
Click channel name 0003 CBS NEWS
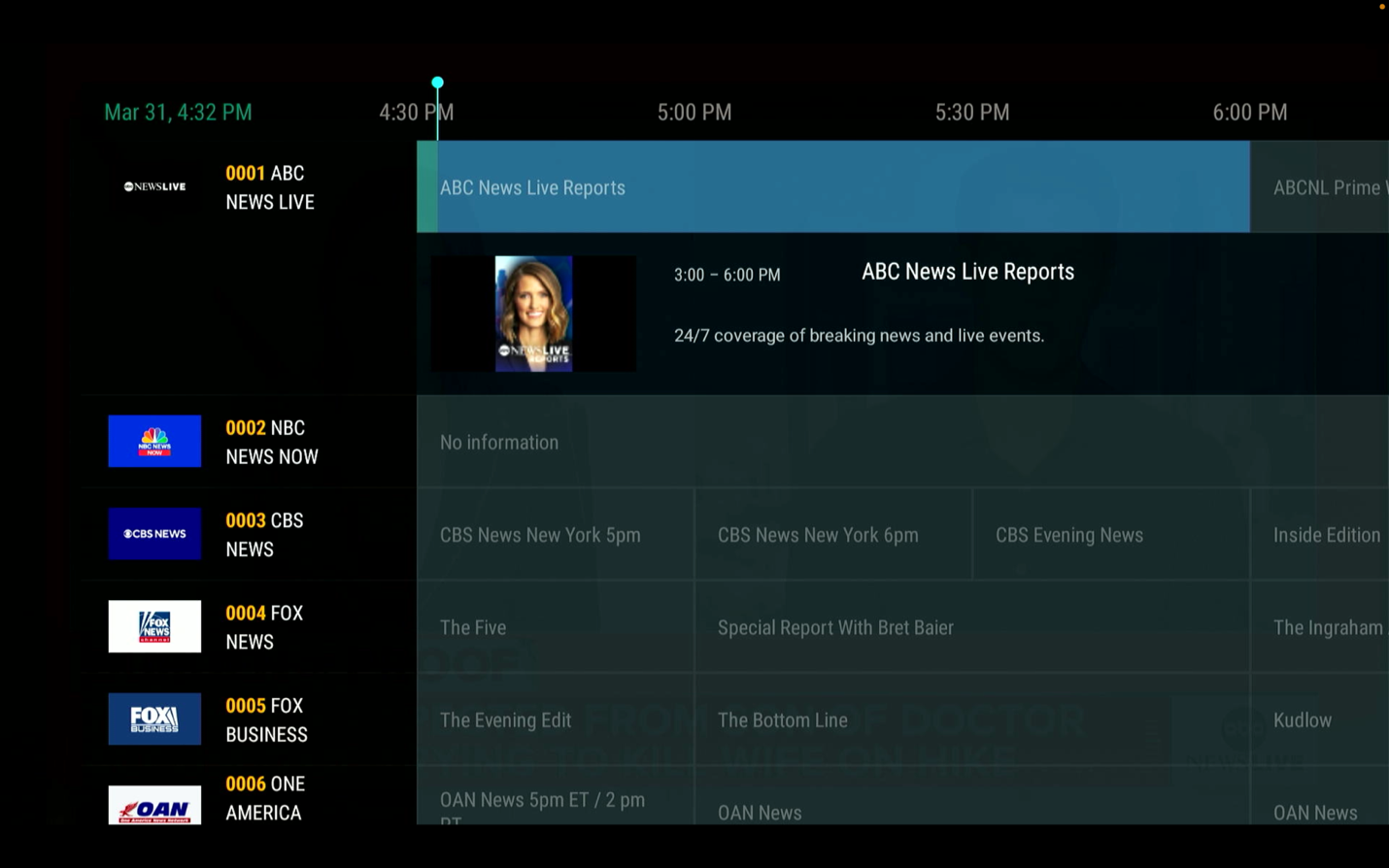(x=264, y=534)
